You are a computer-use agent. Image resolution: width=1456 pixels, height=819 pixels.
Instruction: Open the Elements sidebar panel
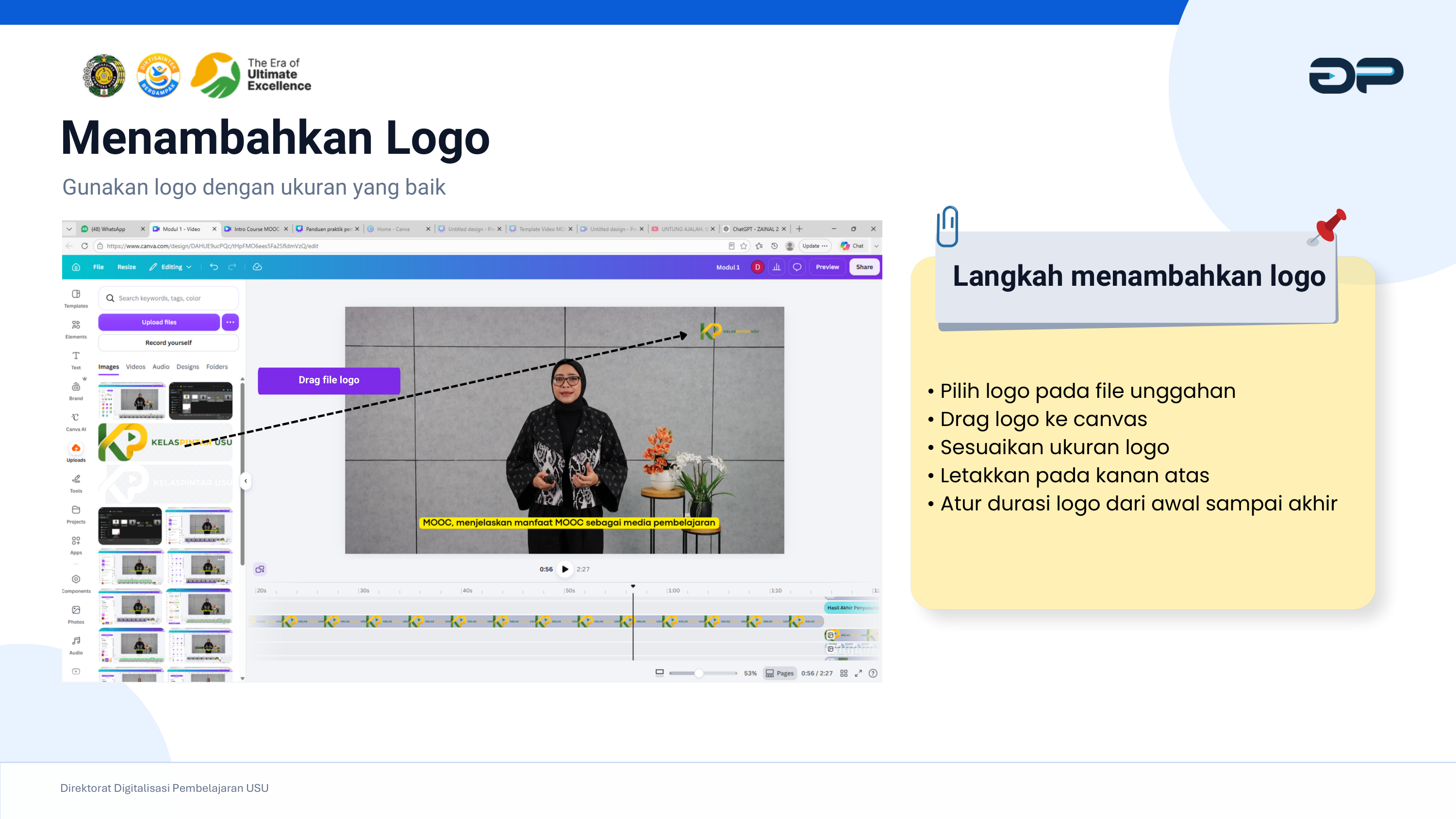tap(76, 329)
